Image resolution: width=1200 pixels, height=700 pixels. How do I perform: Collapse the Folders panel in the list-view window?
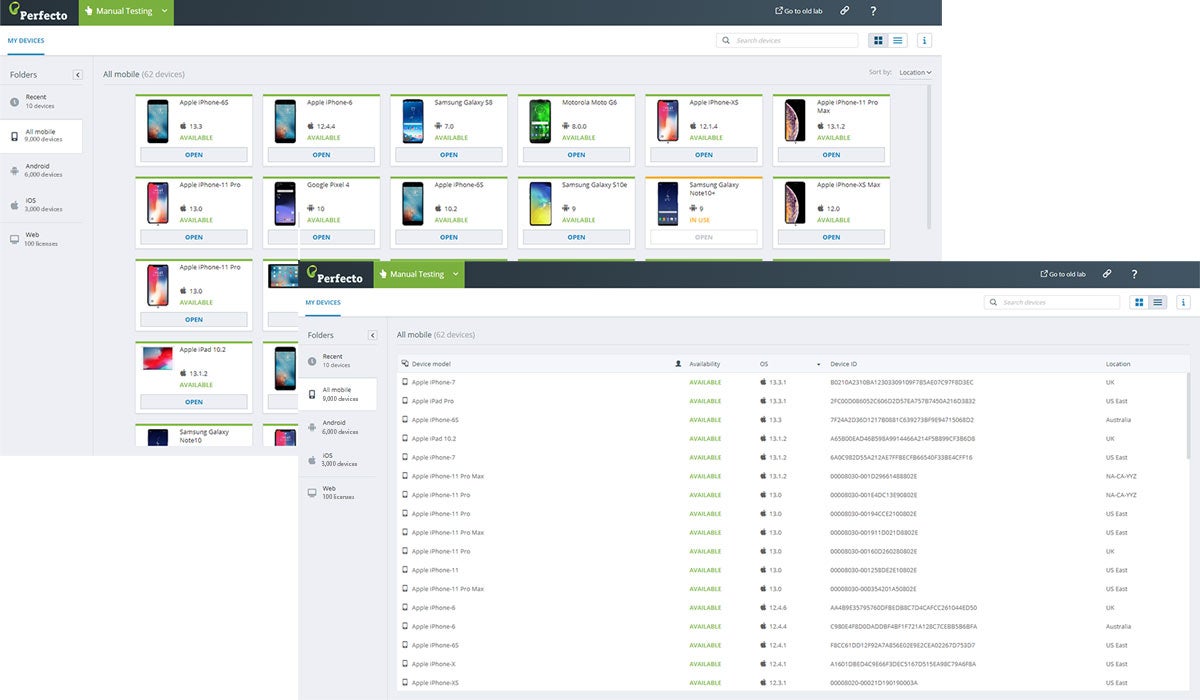click(x=372, y=335)
